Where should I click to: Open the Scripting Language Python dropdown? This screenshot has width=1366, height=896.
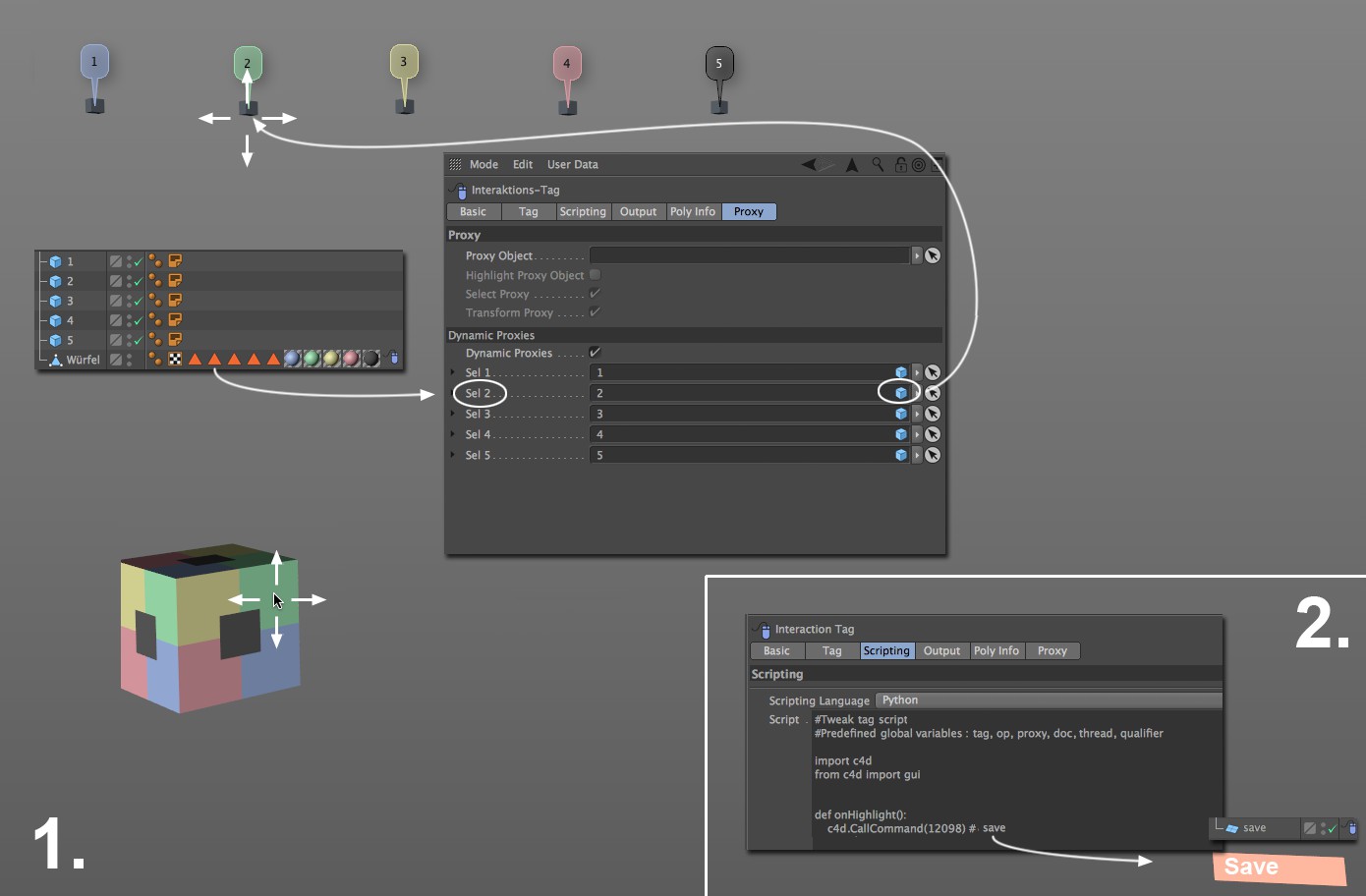coord(1048,700)
